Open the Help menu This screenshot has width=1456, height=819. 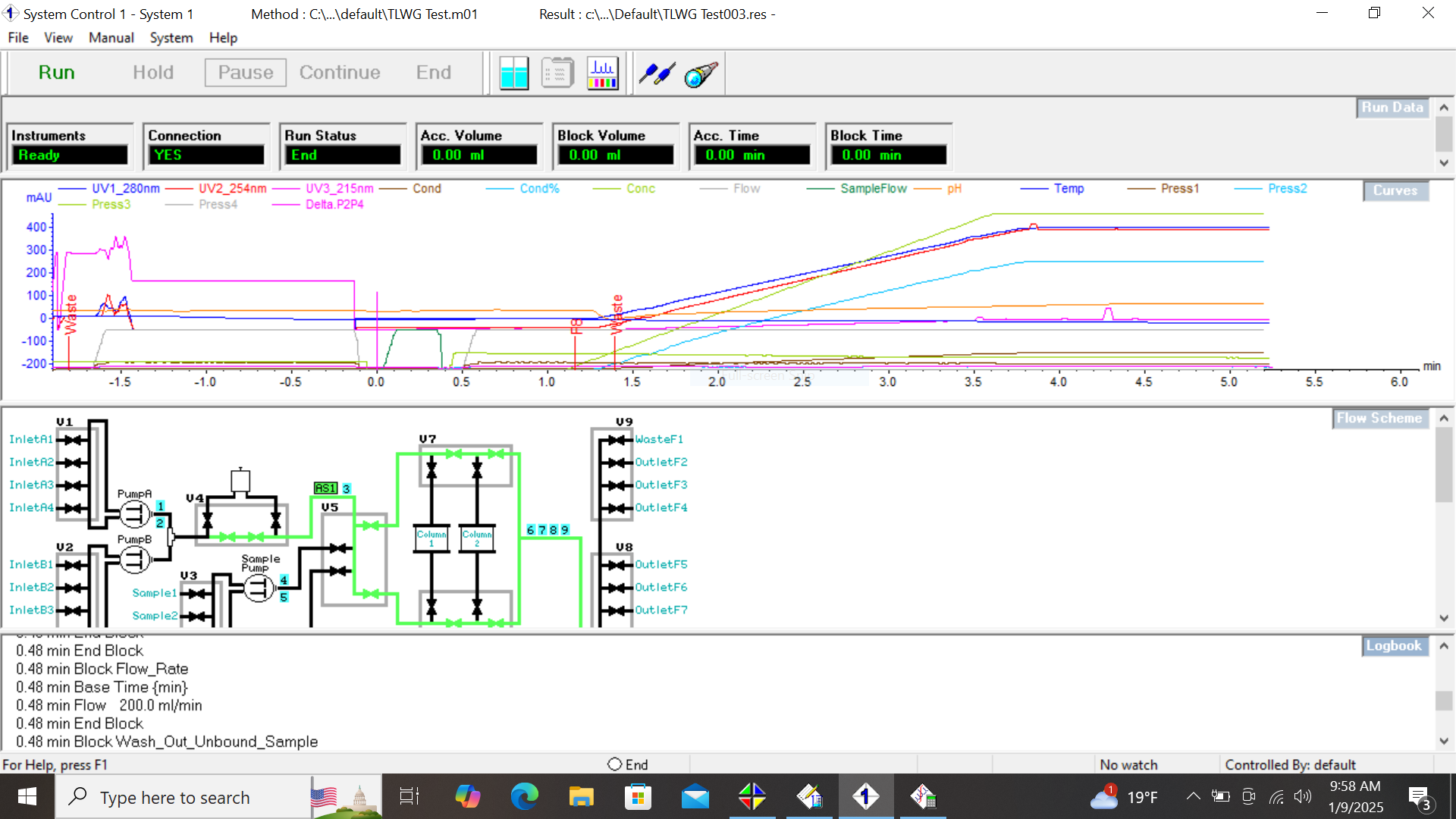[x=224, y=37]
